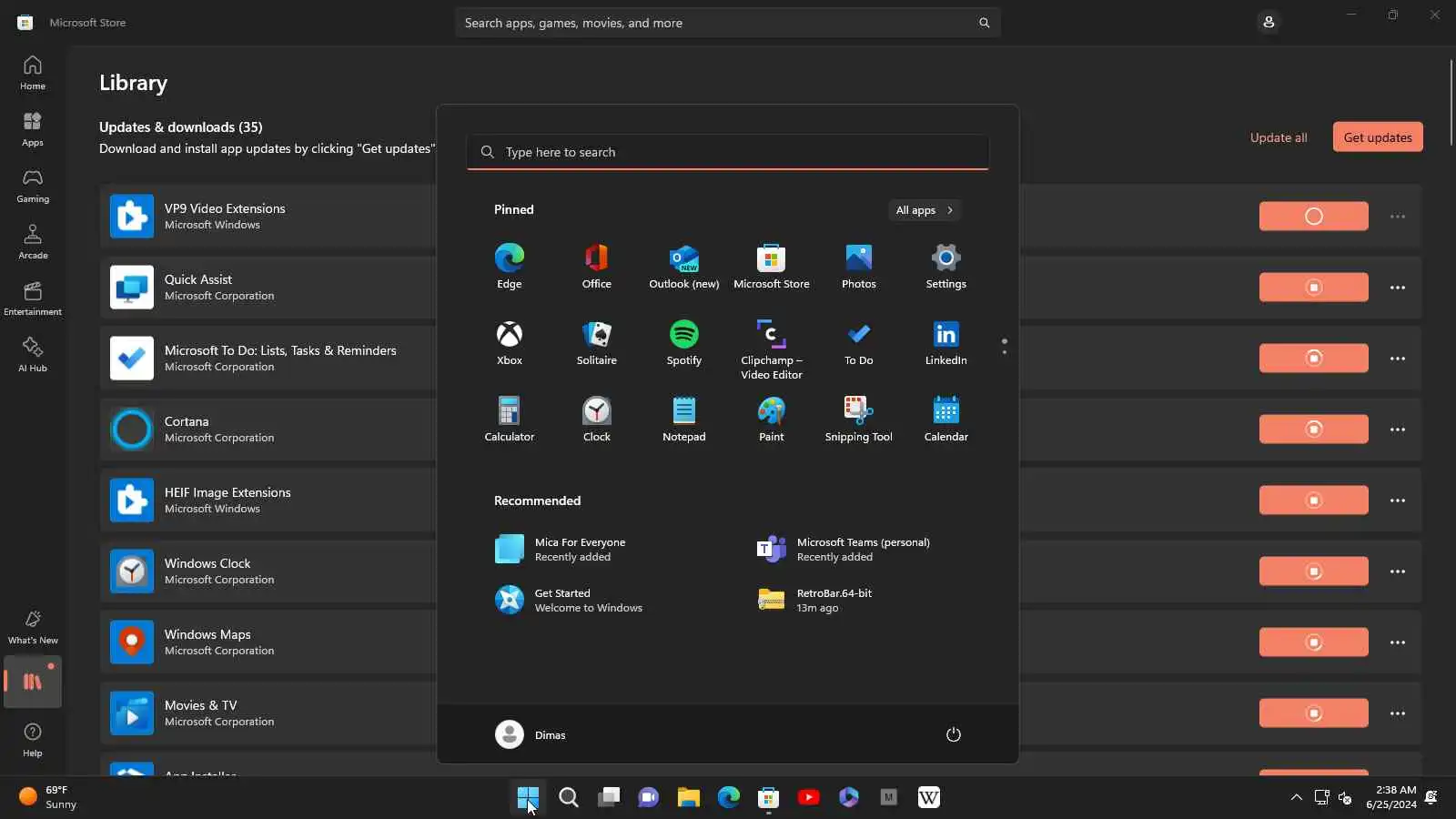Click the Get updates button
Viewport: 1456px width, 819px height.
[x=1378, y=137]
